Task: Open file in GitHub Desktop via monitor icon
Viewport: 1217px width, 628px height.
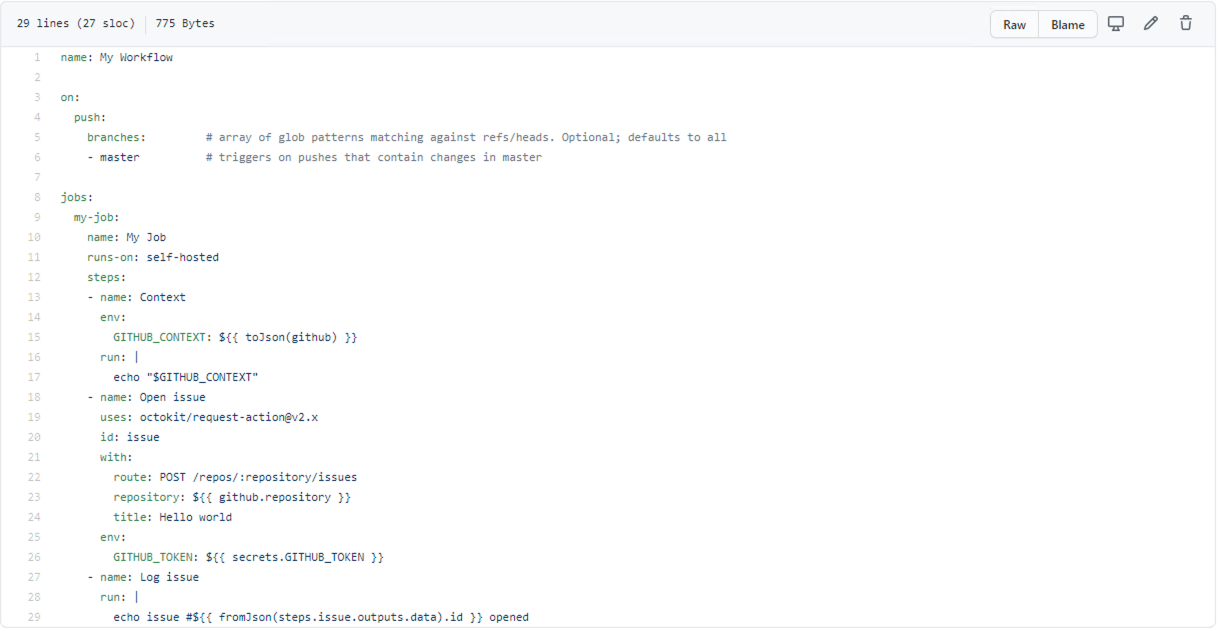Action: point(1116,23)
